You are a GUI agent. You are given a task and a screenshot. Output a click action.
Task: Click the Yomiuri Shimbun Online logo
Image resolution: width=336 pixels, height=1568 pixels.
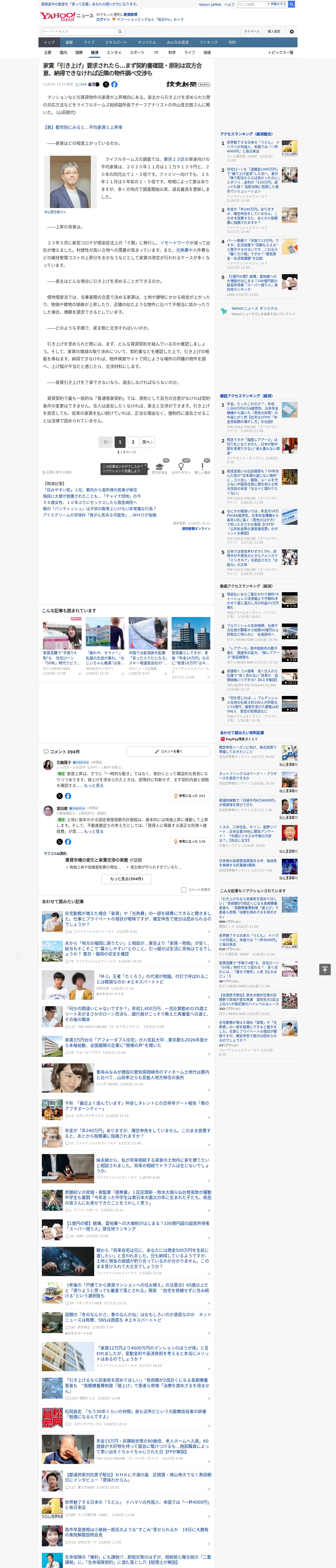(188, 85)
